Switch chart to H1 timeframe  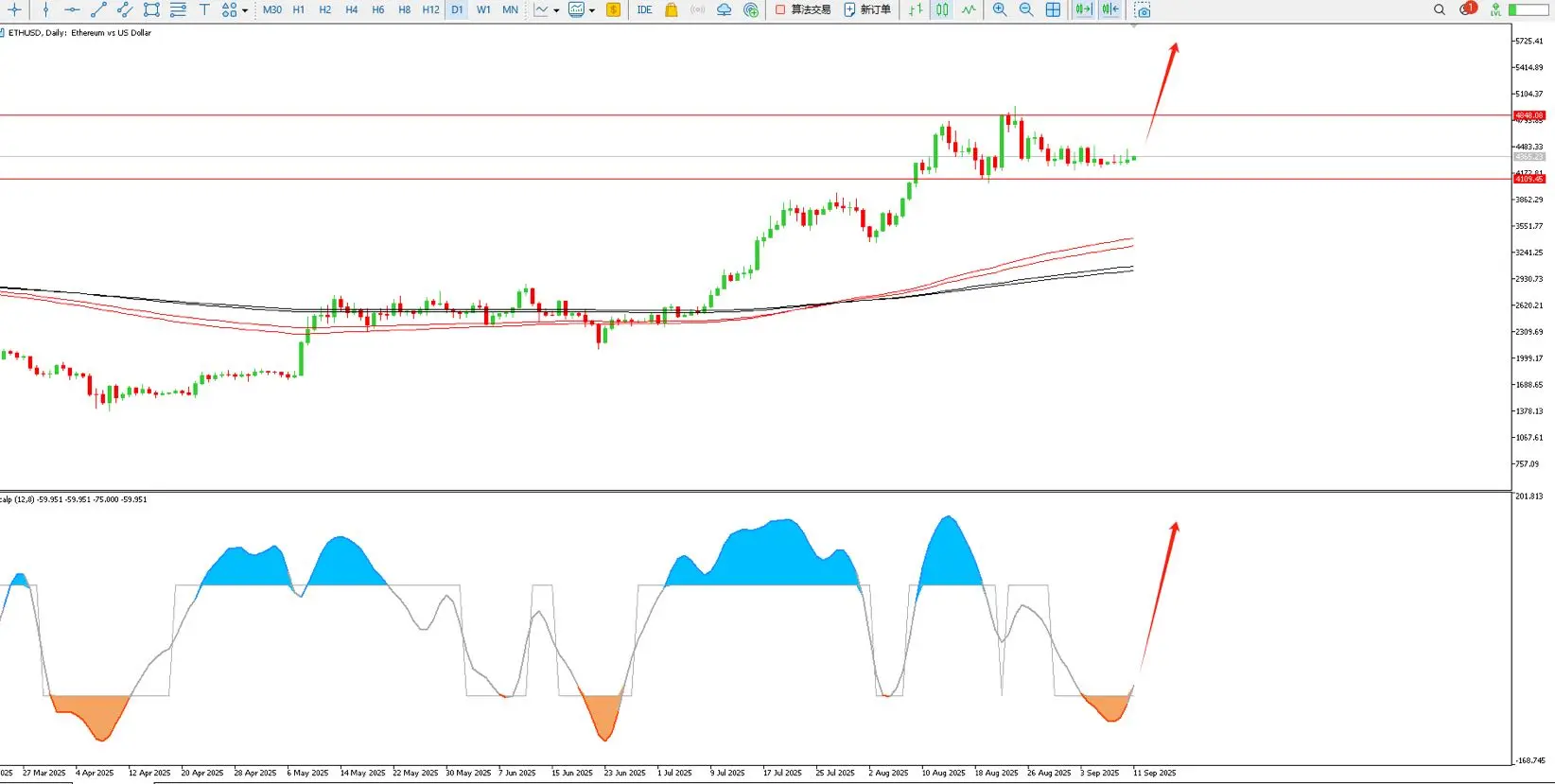pyautogui.click(x=299, y=9)
